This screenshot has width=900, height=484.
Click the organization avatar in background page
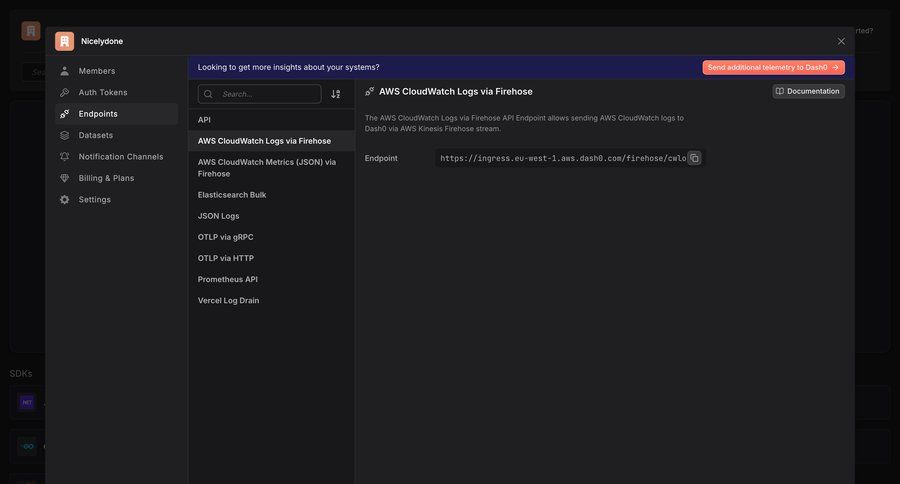31,31
